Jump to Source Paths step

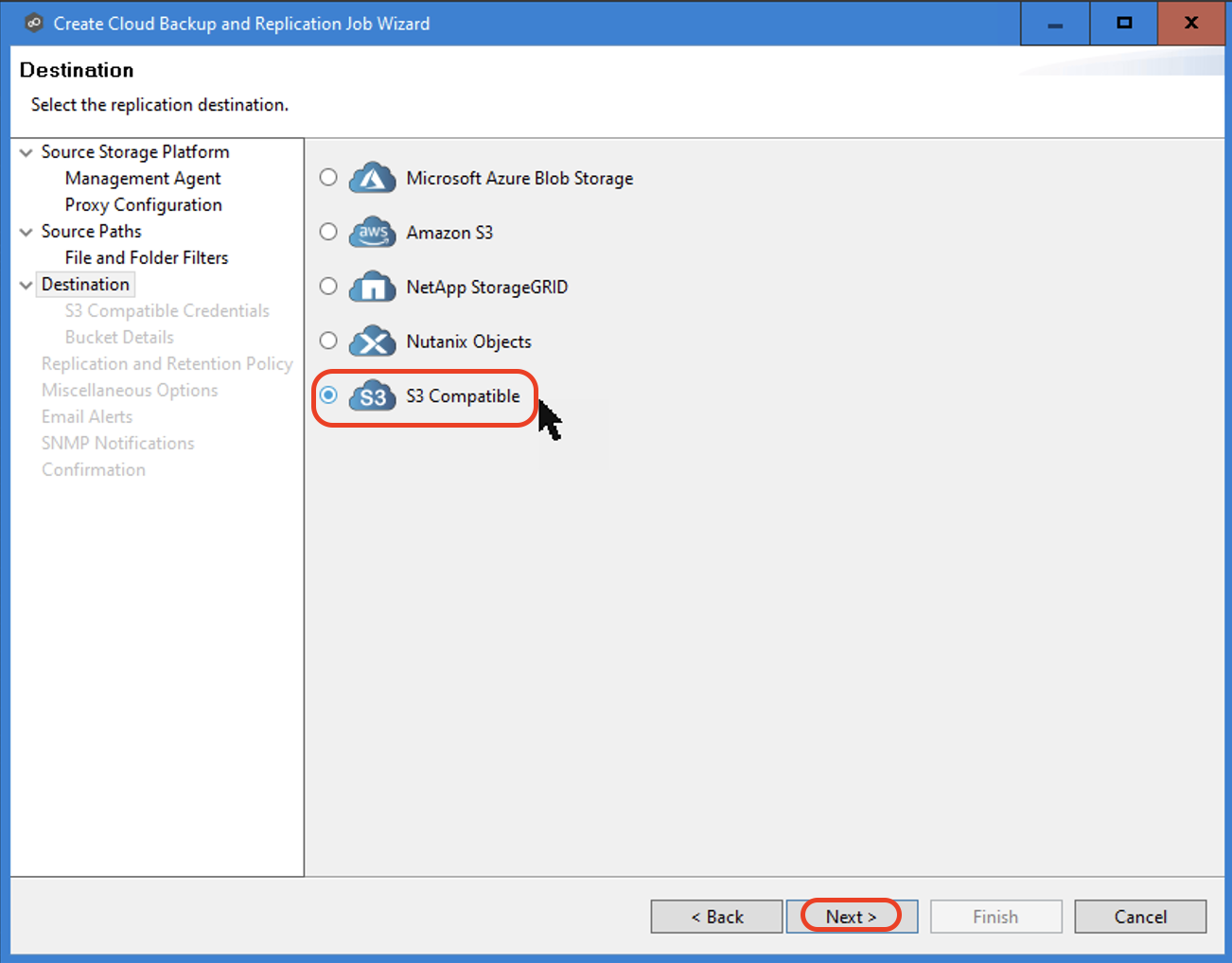coord(91,231)
